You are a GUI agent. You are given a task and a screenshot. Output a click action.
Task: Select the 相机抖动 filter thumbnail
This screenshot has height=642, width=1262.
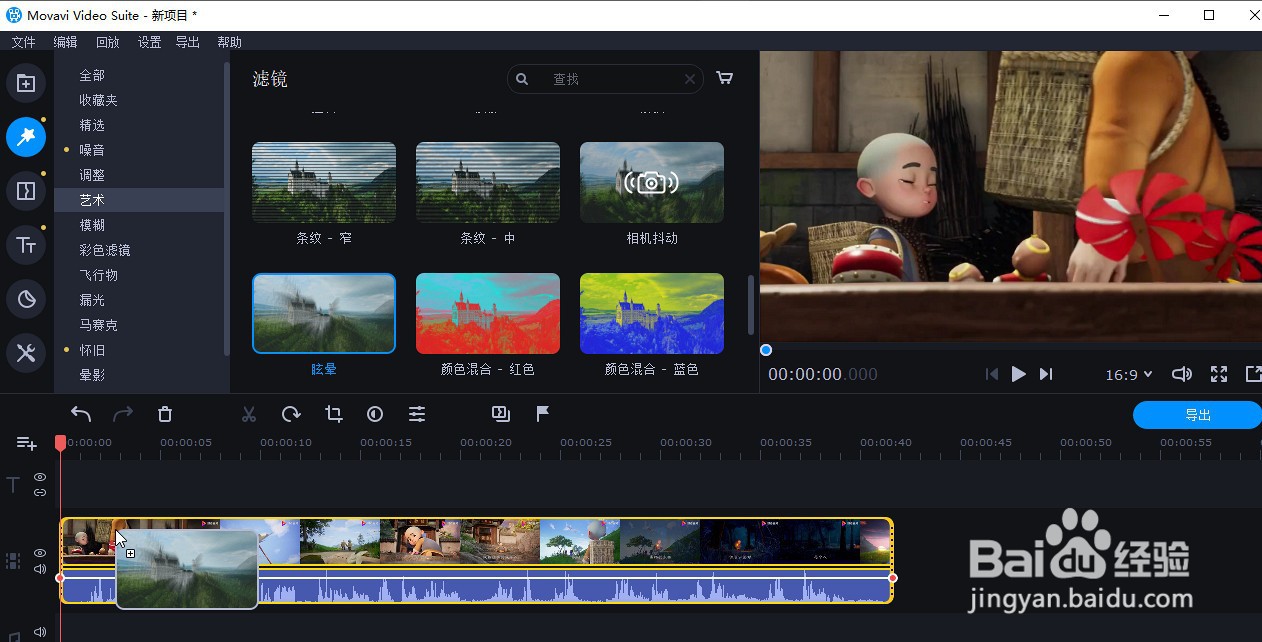[652, 182]
